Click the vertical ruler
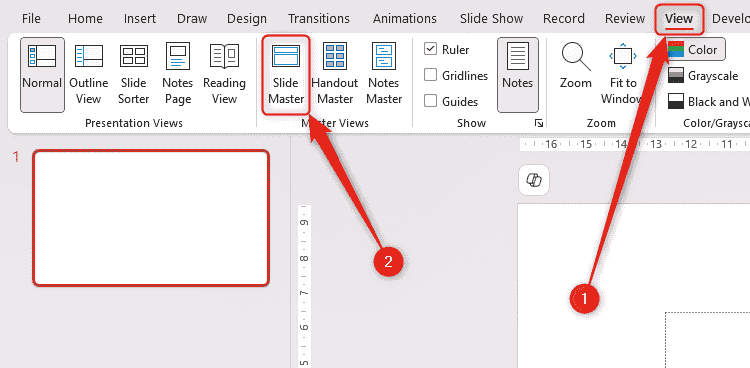750x368 pixels. [x=305, y=286]
